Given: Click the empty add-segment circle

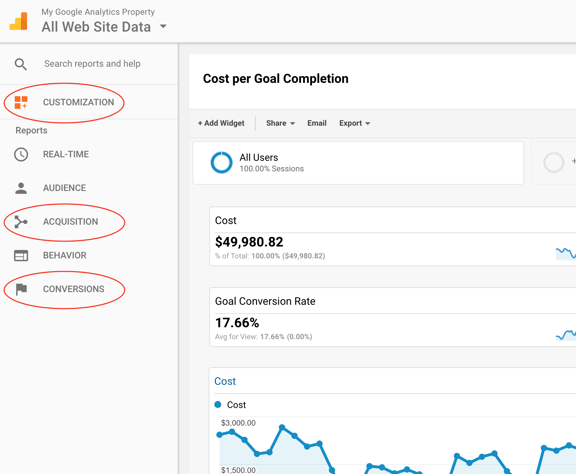Looking at the screenshot, I should (x=554, y=162).
